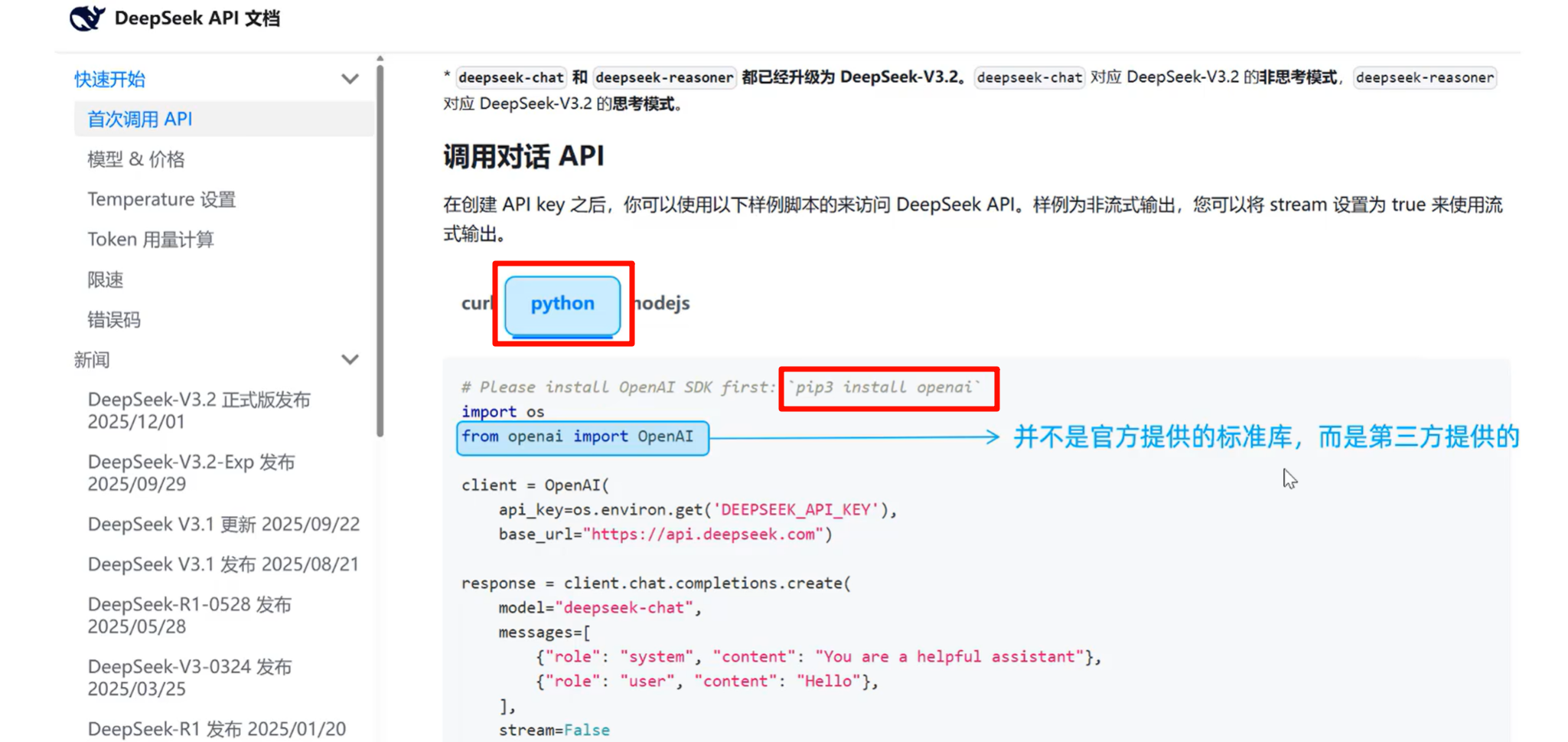The height and width of the screenshot is (742, 1568).
Task: Switch to the nodejs code tab
Action: [663, 303]
